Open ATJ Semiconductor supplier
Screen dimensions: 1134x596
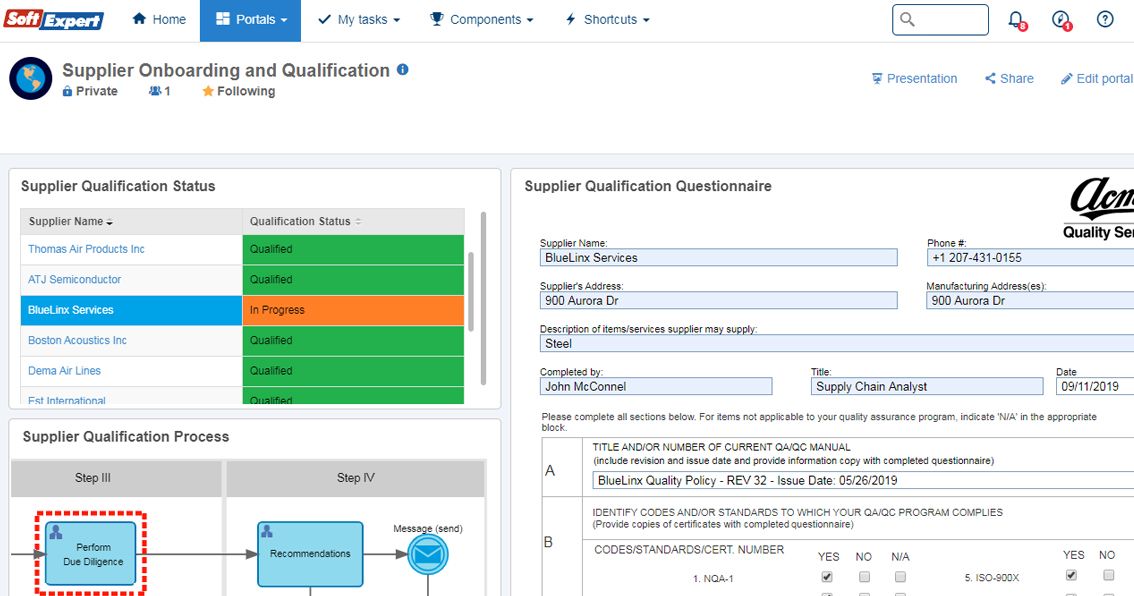point(74,279)
